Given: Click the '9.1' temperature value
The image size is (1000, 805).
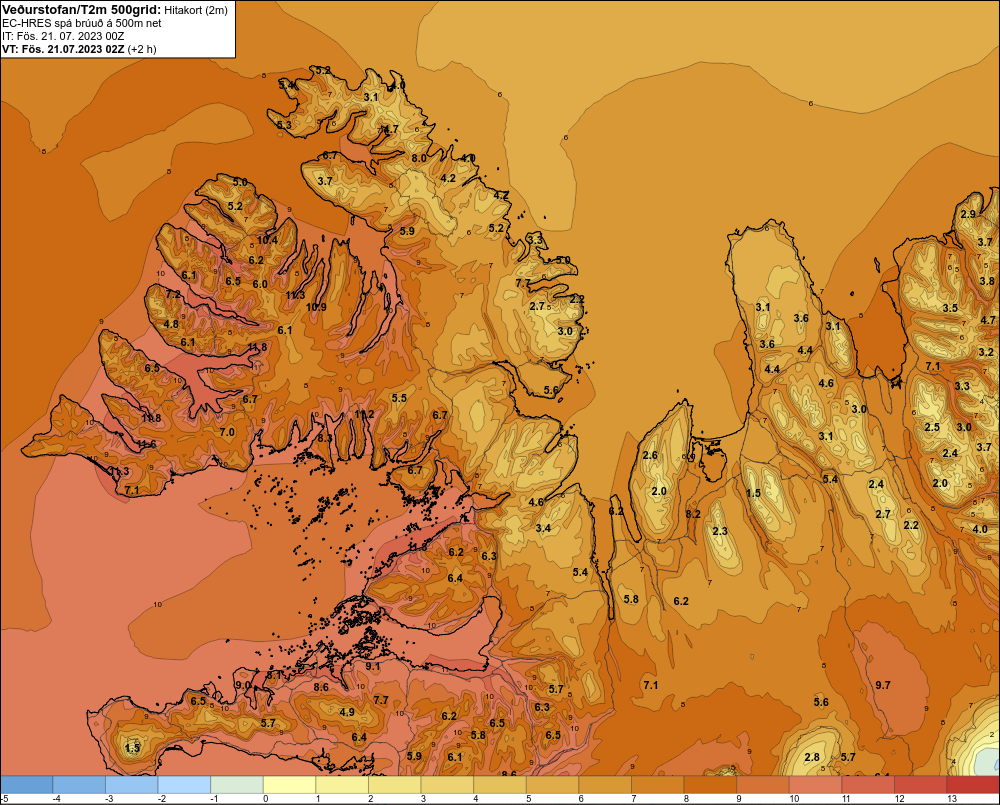Looking at the screenshot, I should 372,667.
